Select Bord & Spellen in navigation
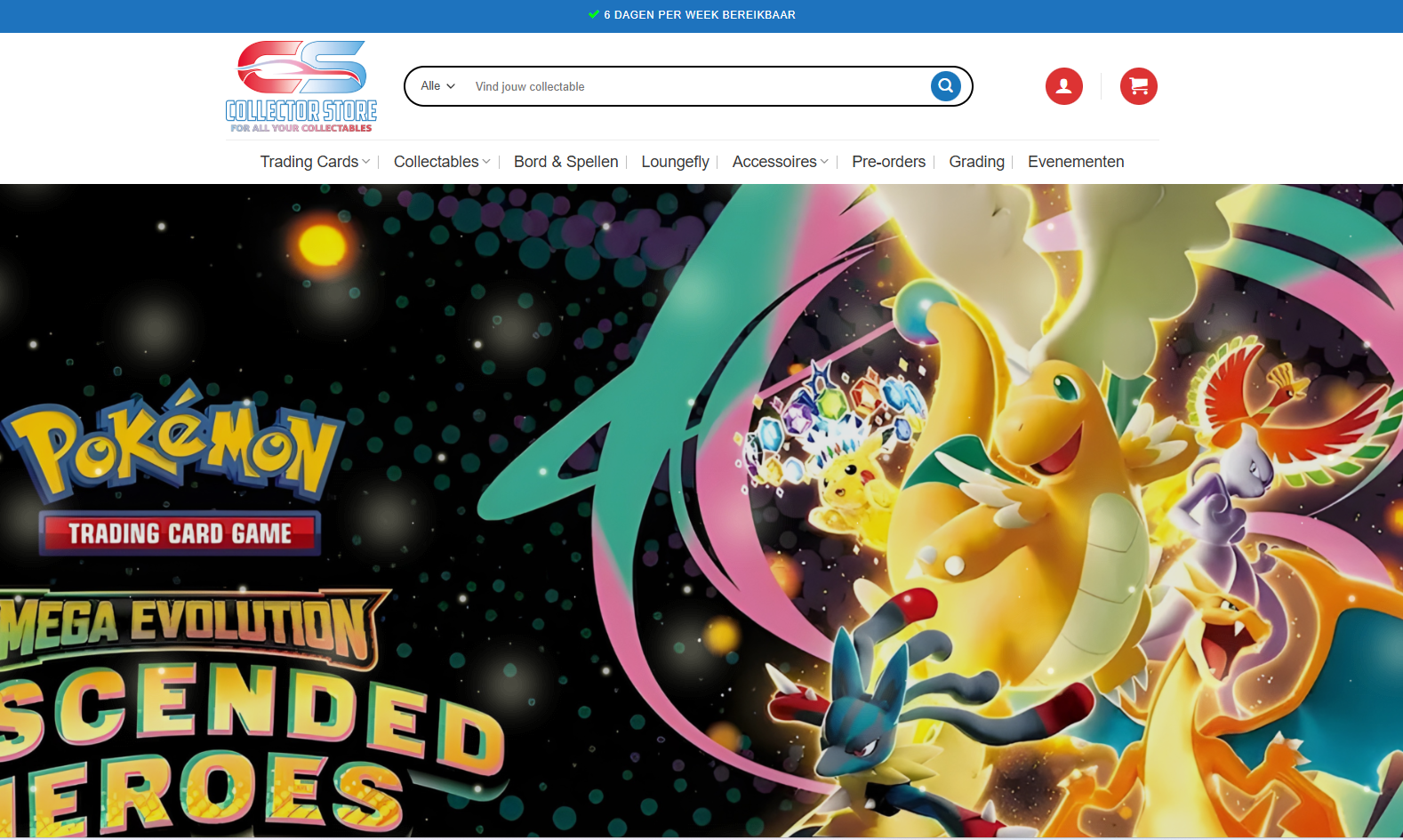This screenshot has width=1403, height=840. 565,162
